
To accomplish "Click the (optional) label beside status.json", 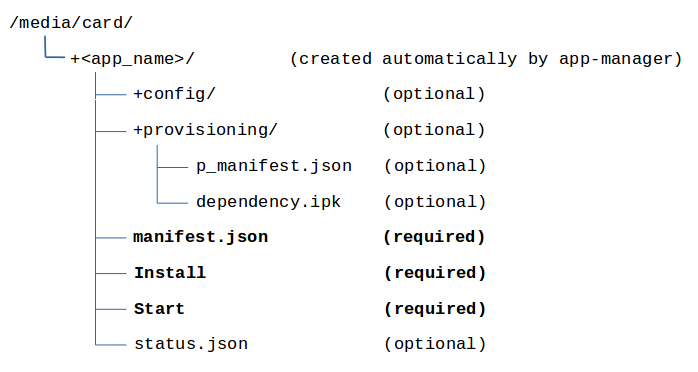I will [x=435, y=344].
